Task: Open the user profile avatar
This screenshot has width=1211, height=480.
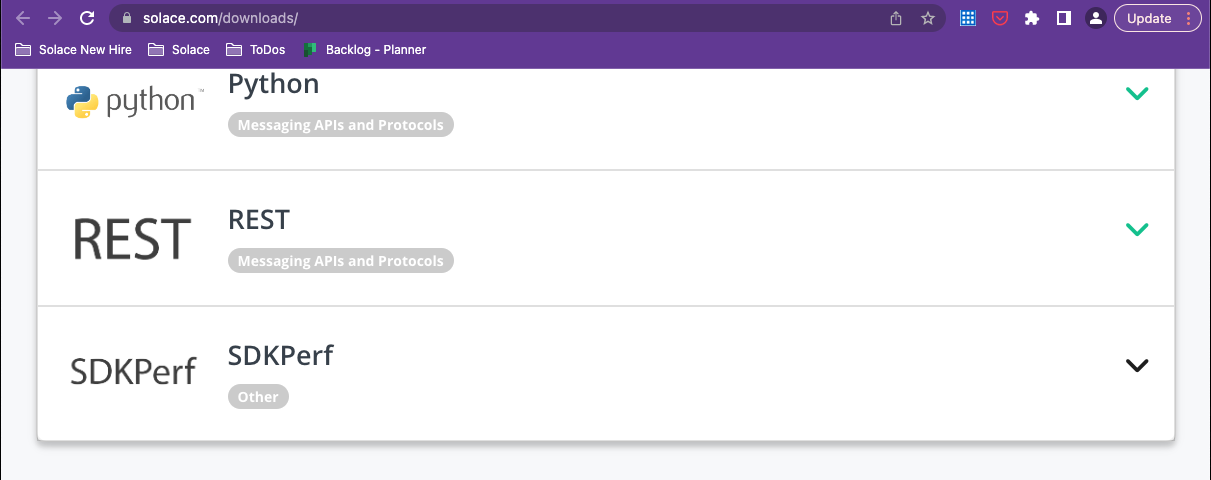Action: pos(1096,18)
